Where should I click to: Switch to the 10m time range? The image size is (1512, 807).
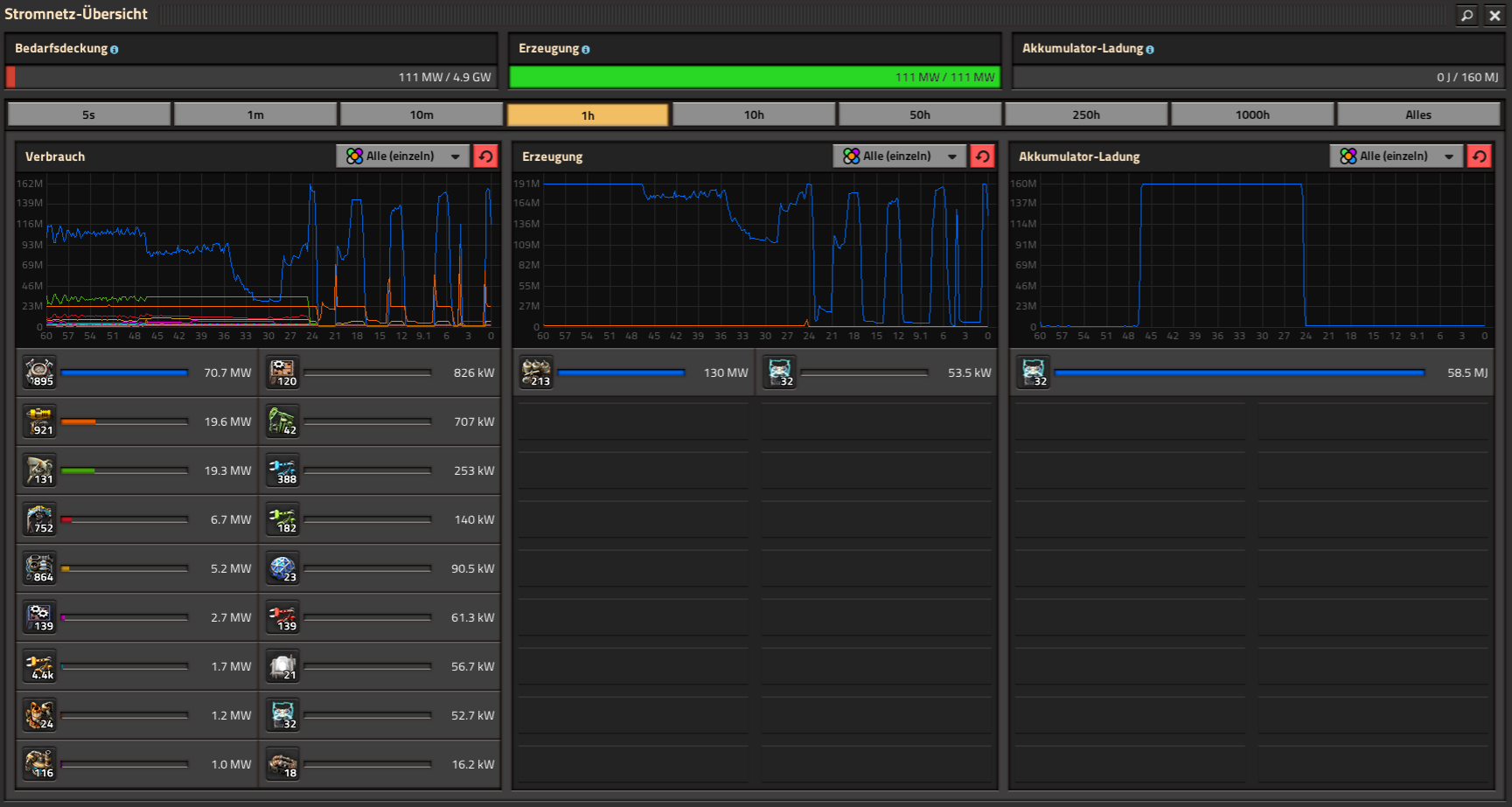(x=422, y=115)
